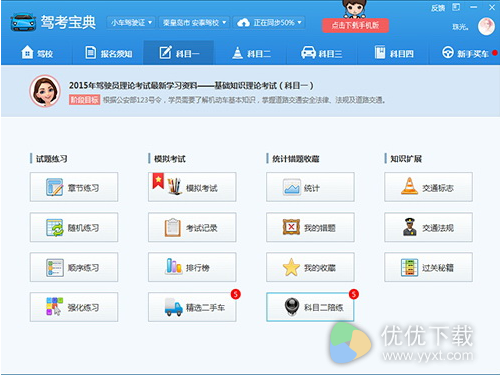The width and height of the screenshot is (500, 377).
Task: Select the 科目三 tab
Action: coord(322,53)
